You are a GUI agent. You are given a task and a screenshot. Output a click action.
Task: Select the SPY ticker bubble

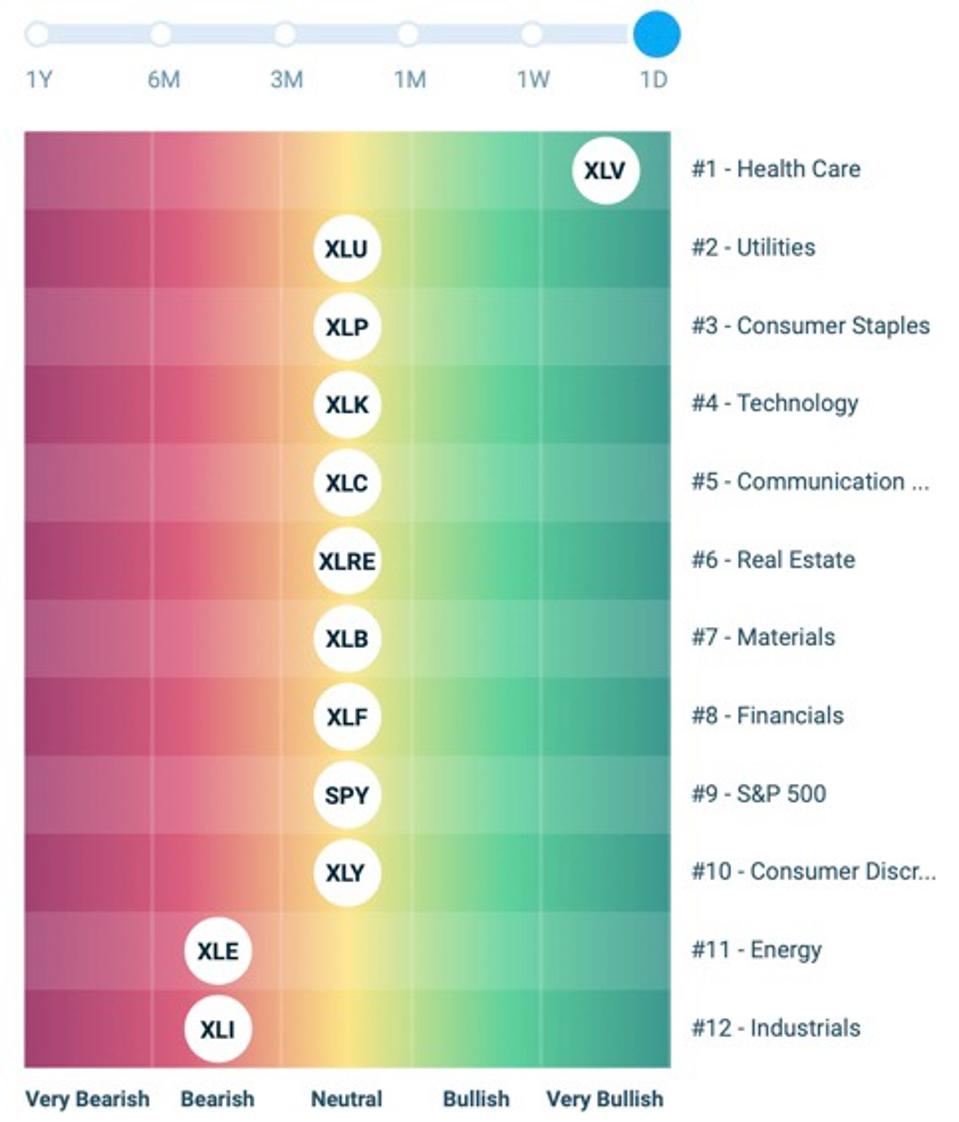point(347,795)
